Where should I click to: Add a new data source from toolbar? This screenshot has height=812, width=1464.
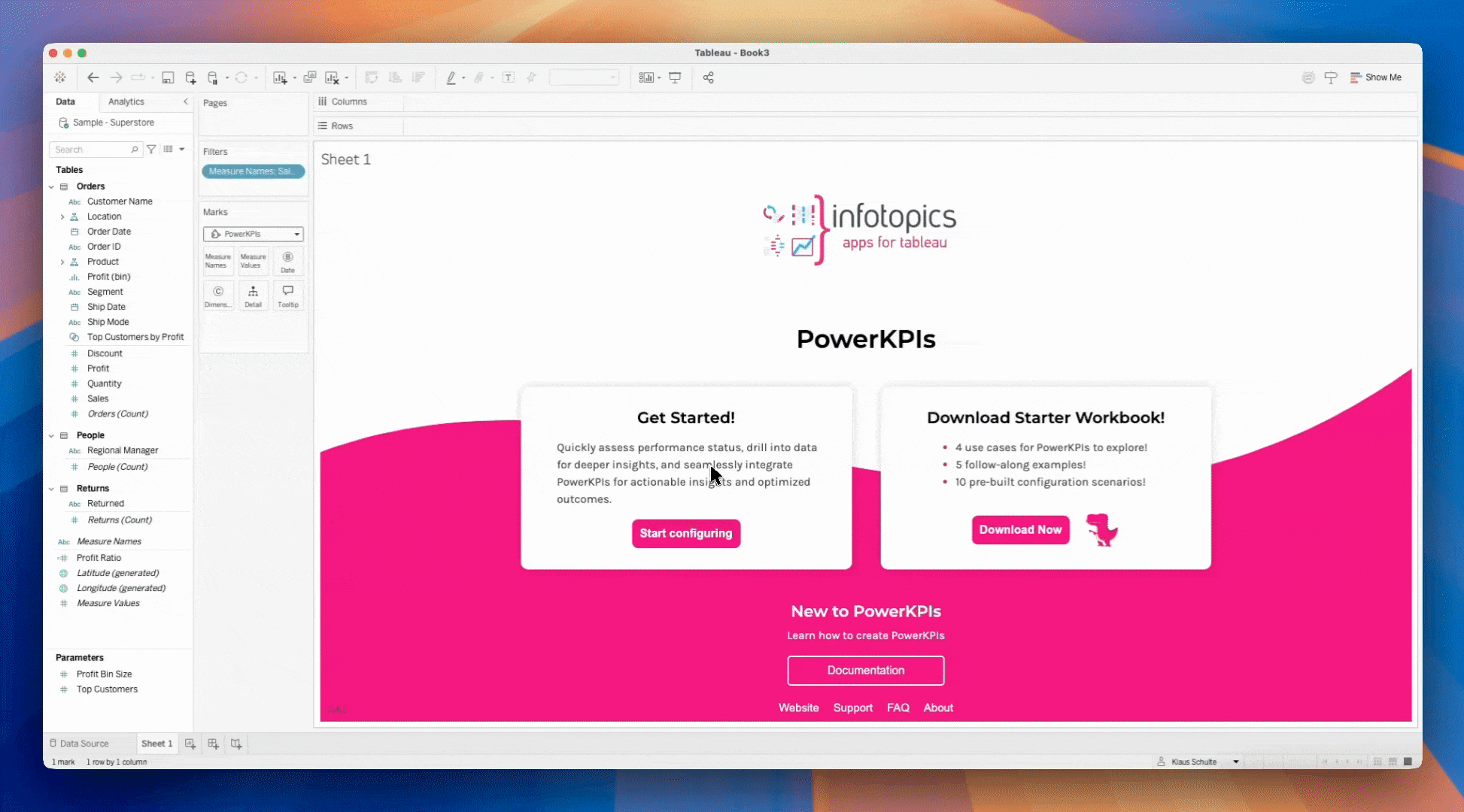[190, 77]
